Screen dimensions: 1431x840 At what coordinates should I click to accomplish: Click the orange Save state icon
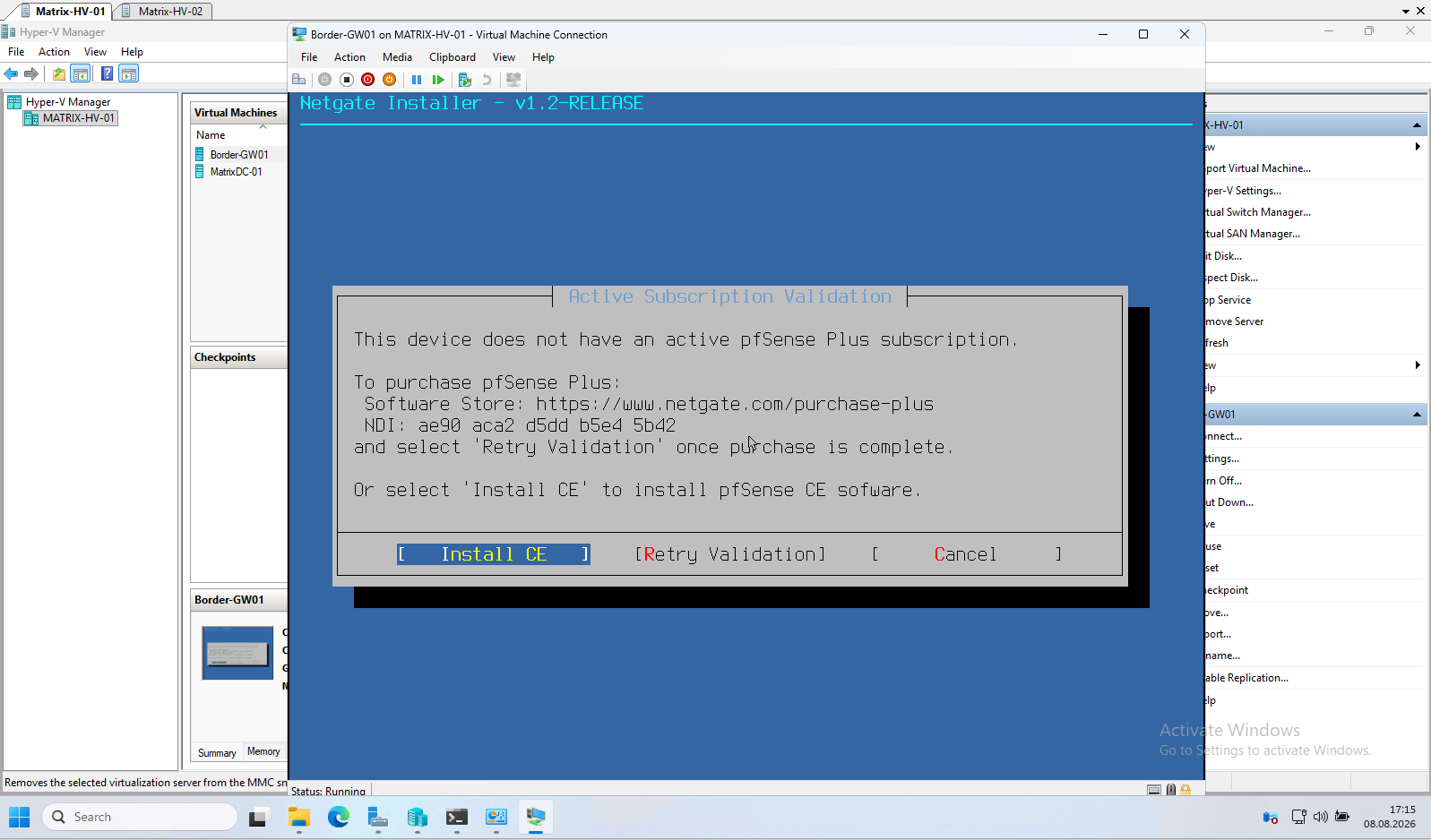(389, 80)
